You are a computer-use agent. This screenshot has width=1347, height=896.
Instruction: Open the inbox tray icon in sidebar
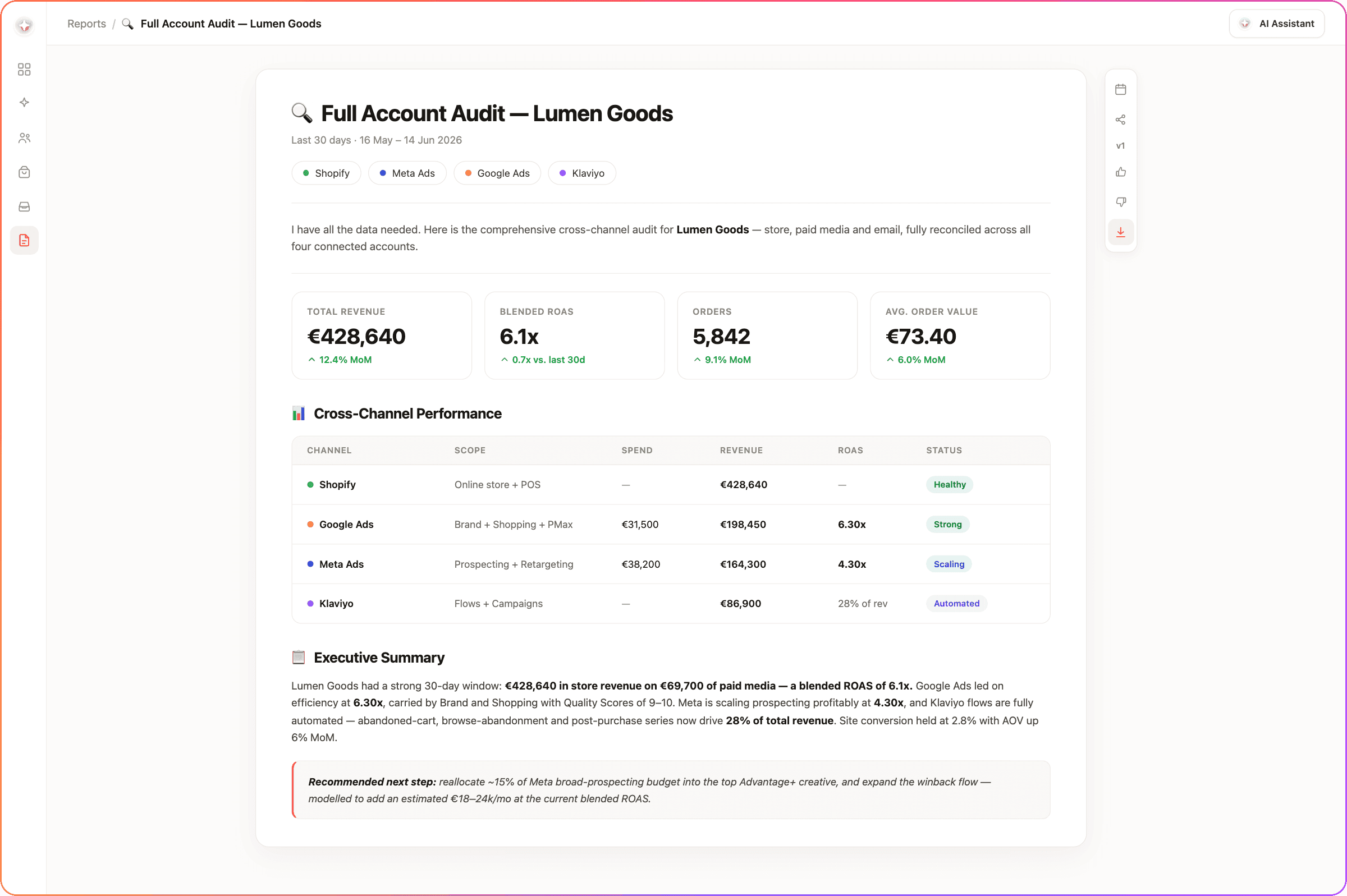click(x=24, y=206)
